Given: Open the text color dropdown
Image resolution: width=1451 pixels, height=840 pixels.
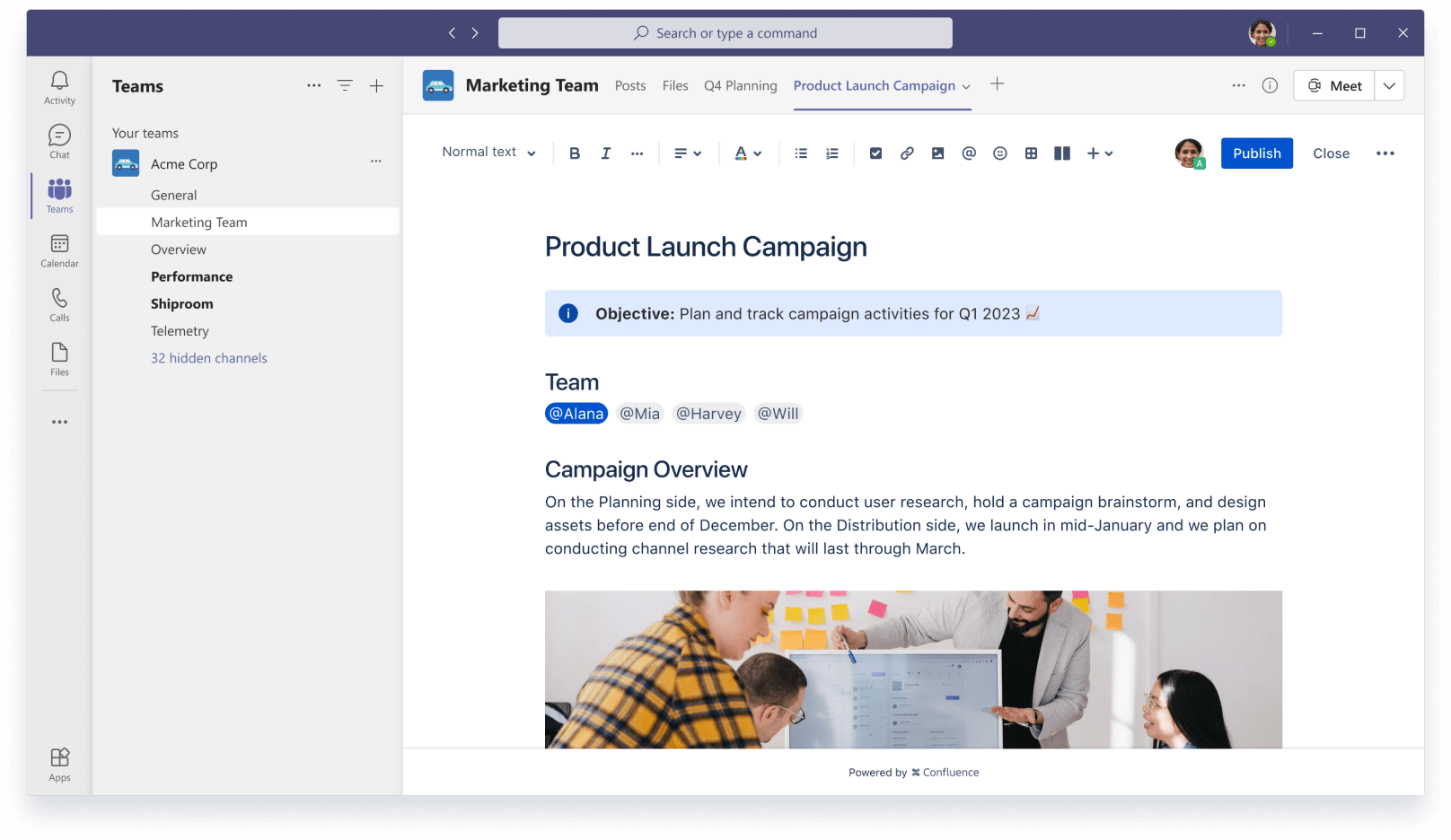Looking at the screenshot, I should tap(747, 153).
